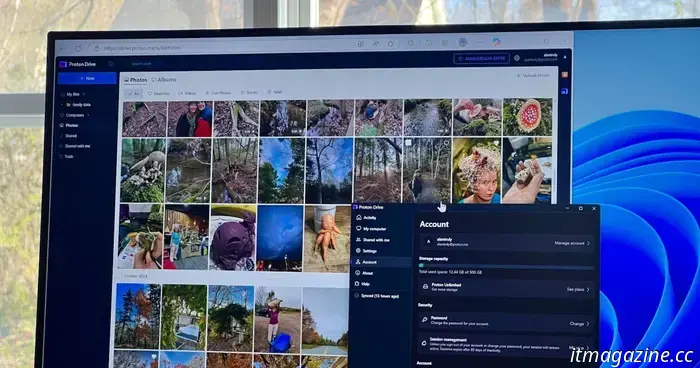Select the All photo filter

coord(134,94)
